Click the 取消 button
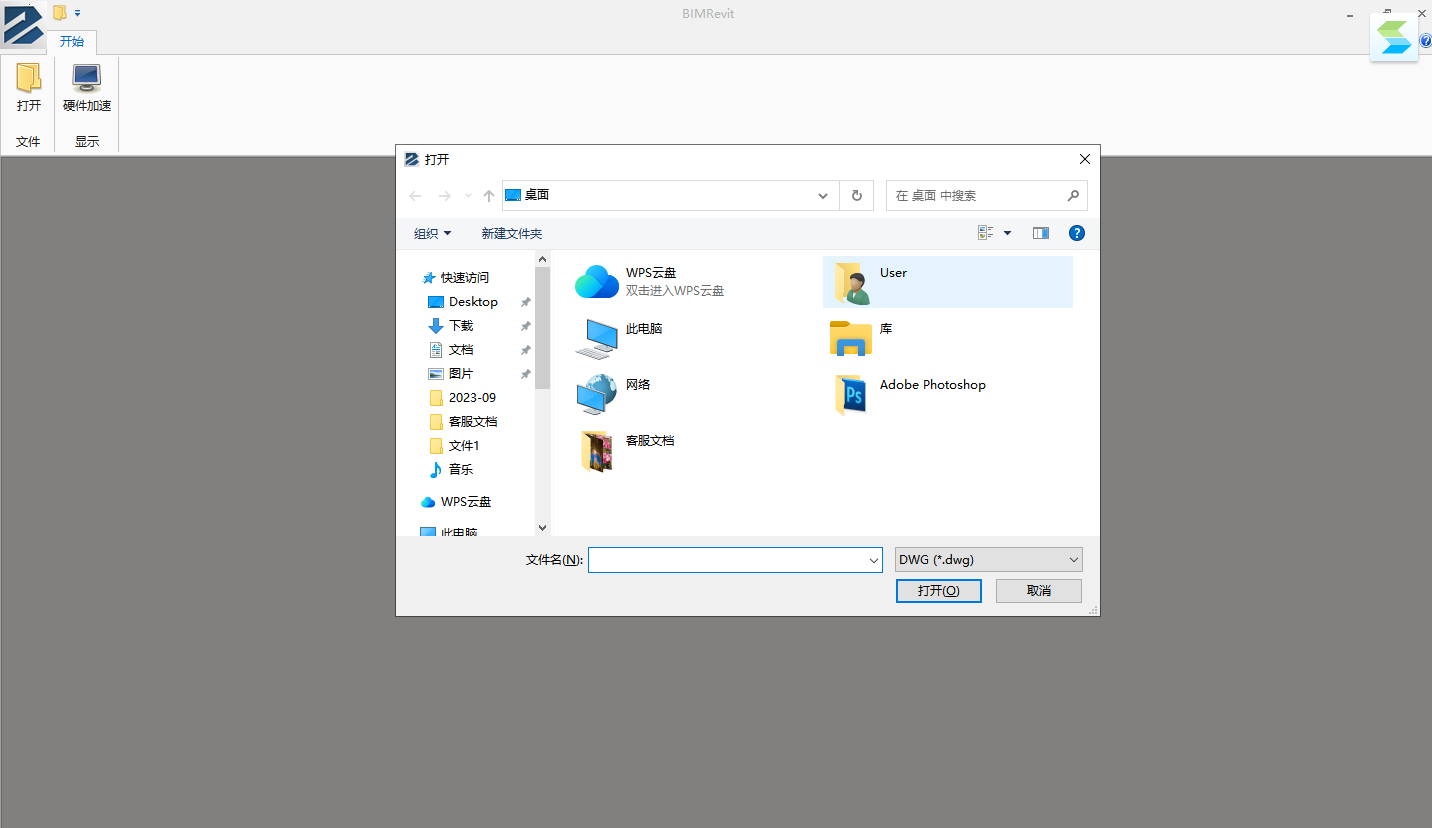Screen dimensions: 1432x828 point(1039,591)
